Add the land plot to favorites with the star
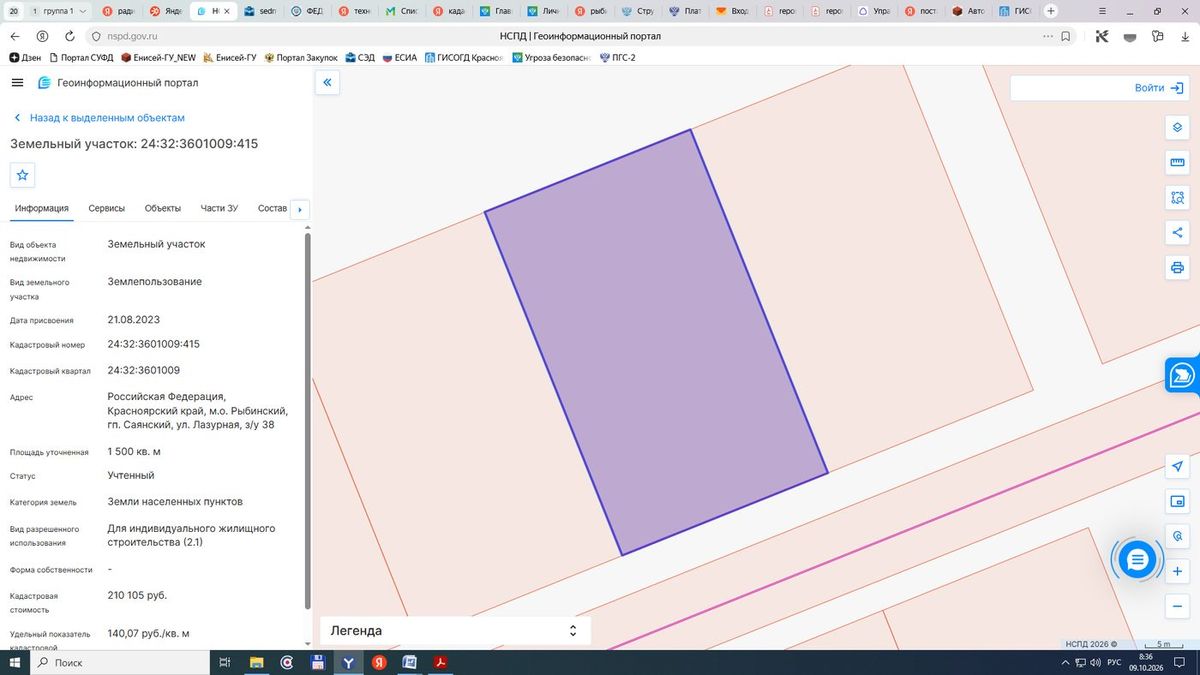1200x675 pixels. 22,175
